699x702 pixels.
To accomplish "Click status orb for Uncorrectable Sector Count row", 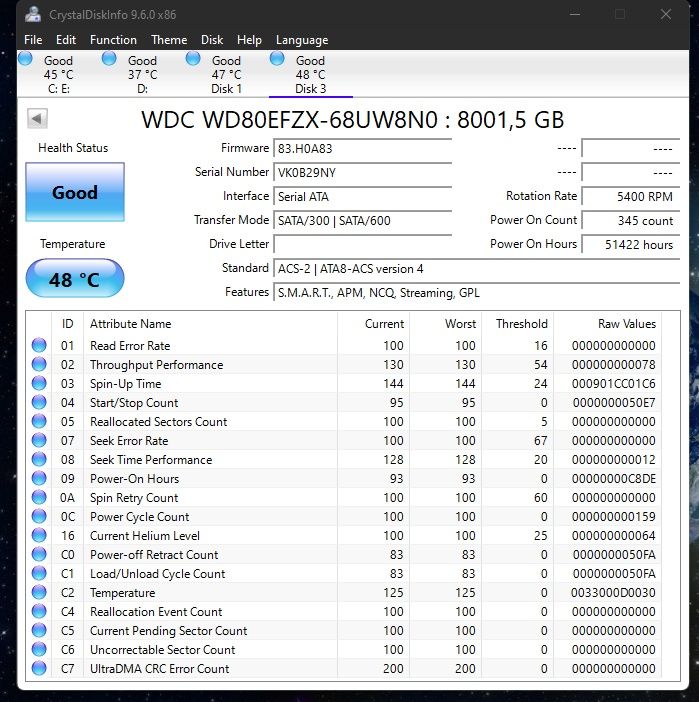I will [39, 649].
